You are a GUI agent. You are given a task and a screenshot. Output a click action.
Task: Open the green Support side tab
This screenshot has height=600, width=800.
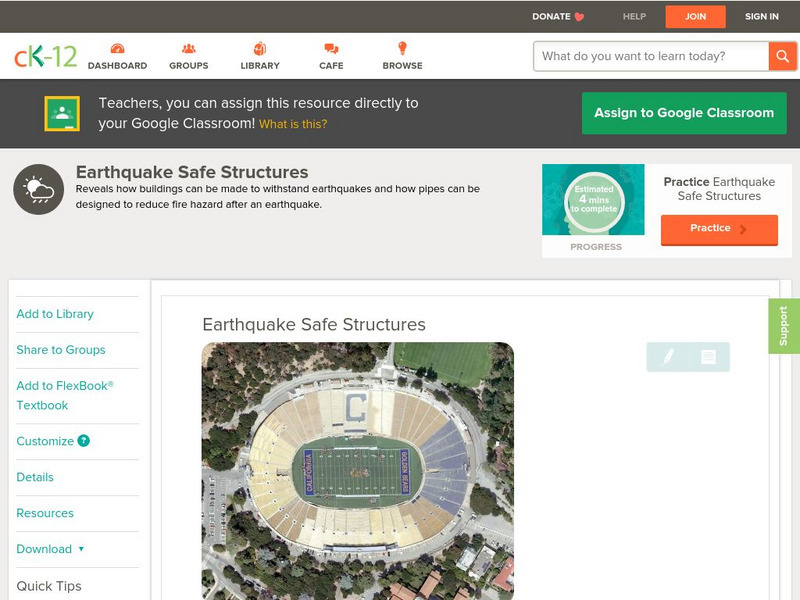click(784, 326)
